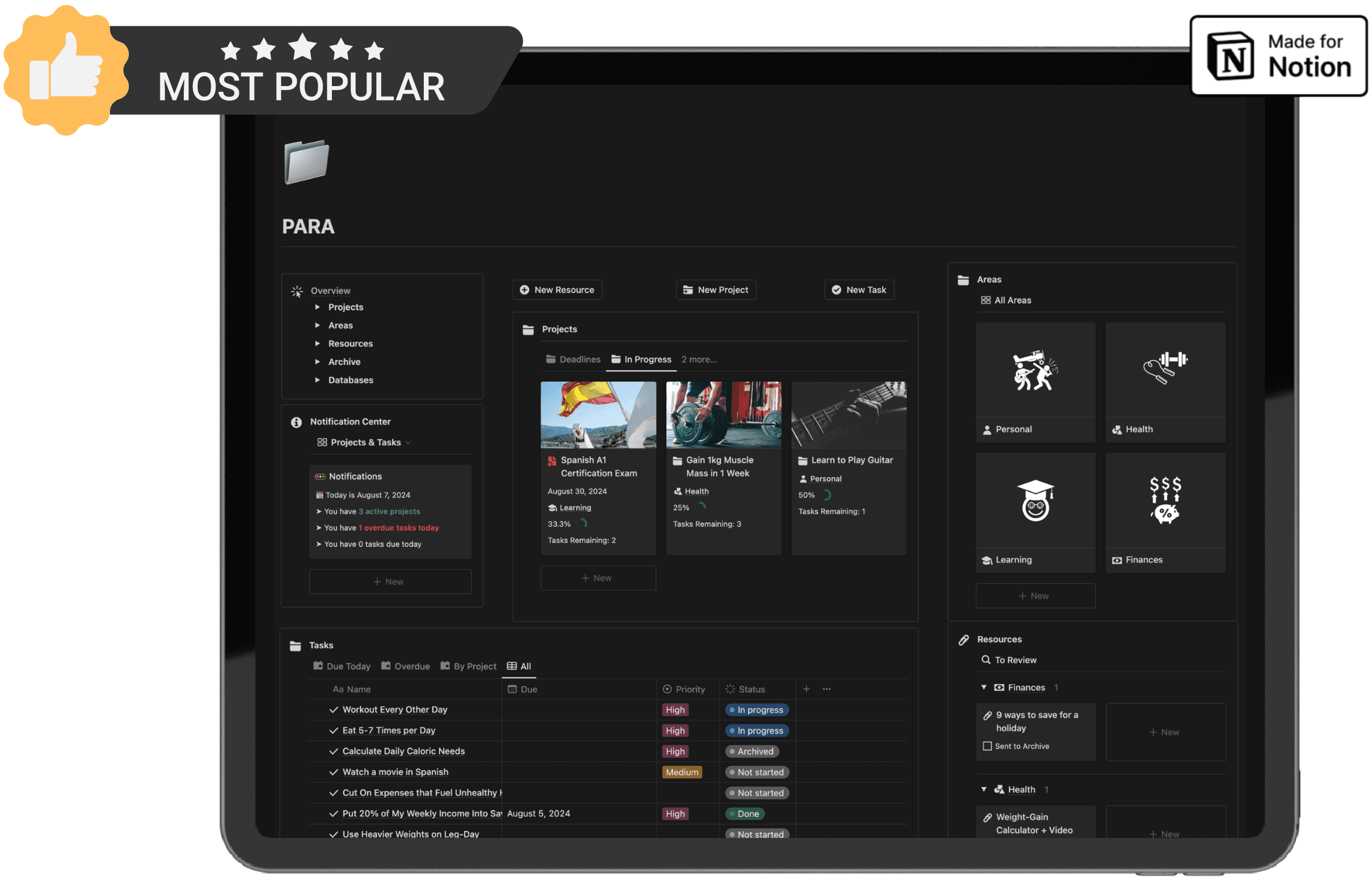The image size is (1372, 886).
Task: Click the three-dots column options icon
Action: (x=826, y=689)
